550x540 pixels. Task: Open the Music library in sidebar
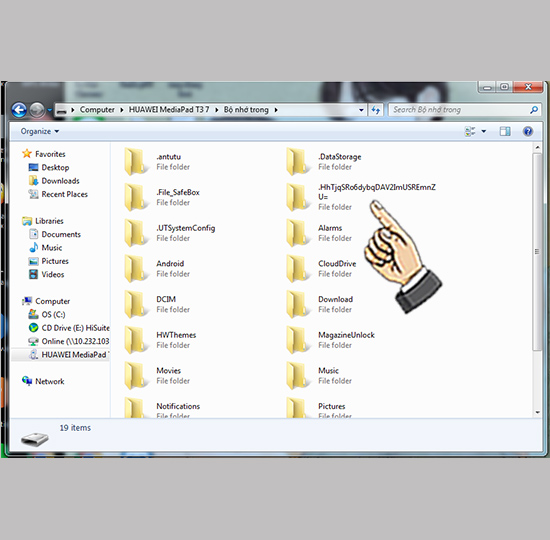point(45,248)
